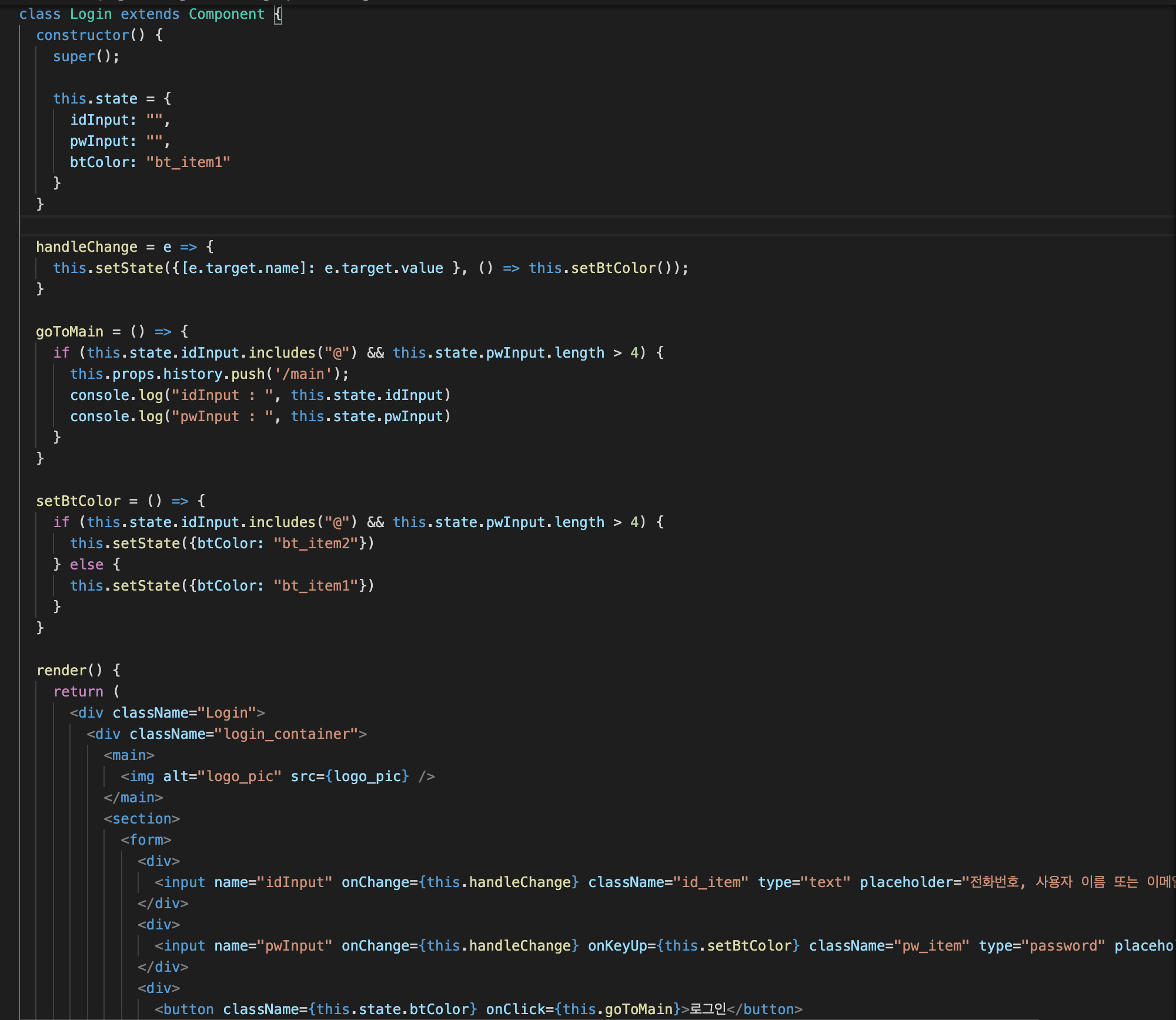Click the '<form>' tag

click(146, 840)
